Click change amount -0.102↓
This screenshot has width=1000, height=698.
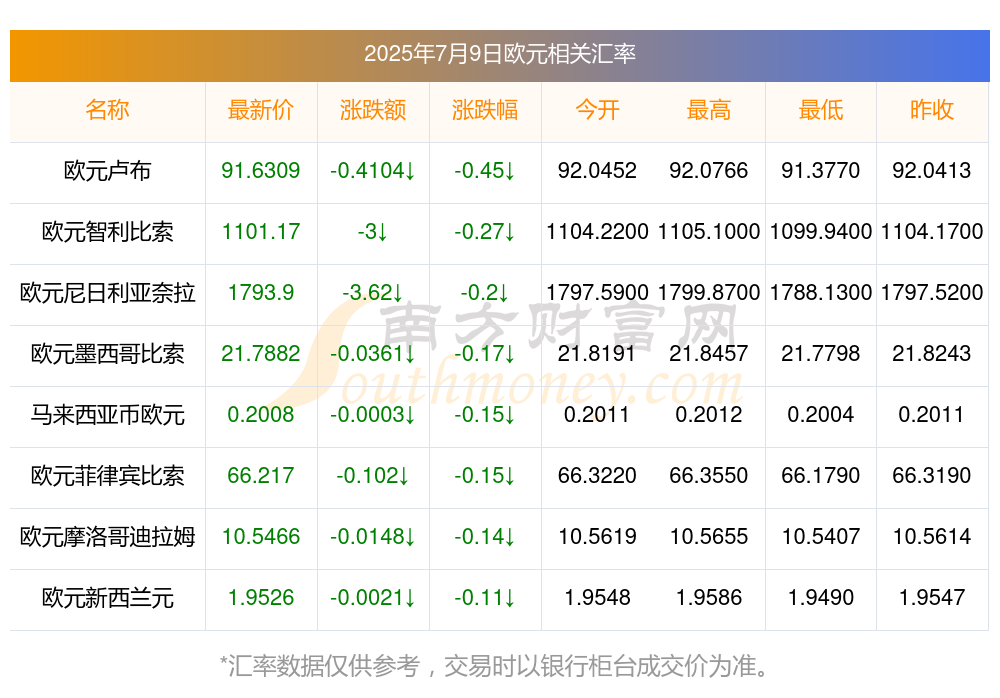(x=373, y=475)
